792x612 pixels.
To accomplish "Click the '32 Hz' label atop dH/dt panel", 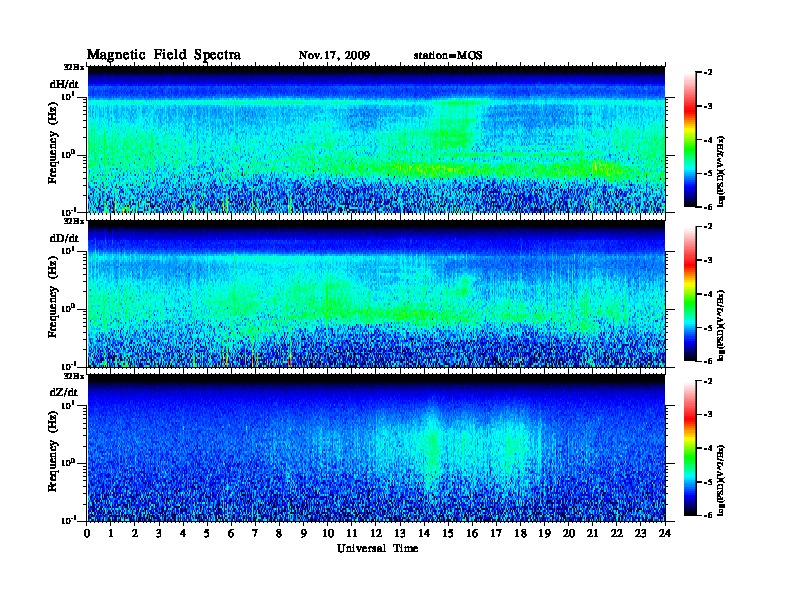I will (x=74, y=67).
